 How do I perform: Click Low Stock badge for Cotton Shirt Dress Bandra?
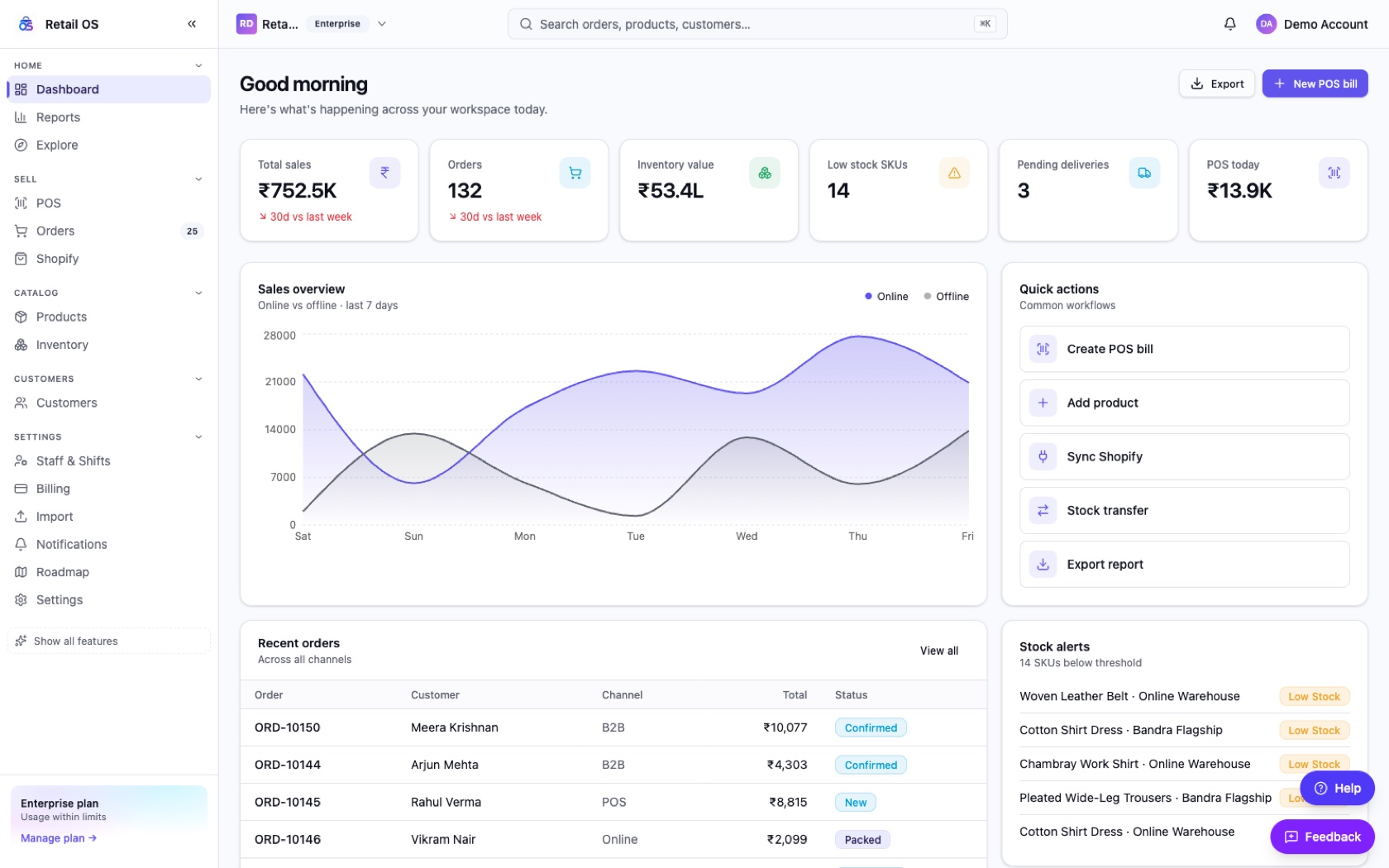[1314, 730]
